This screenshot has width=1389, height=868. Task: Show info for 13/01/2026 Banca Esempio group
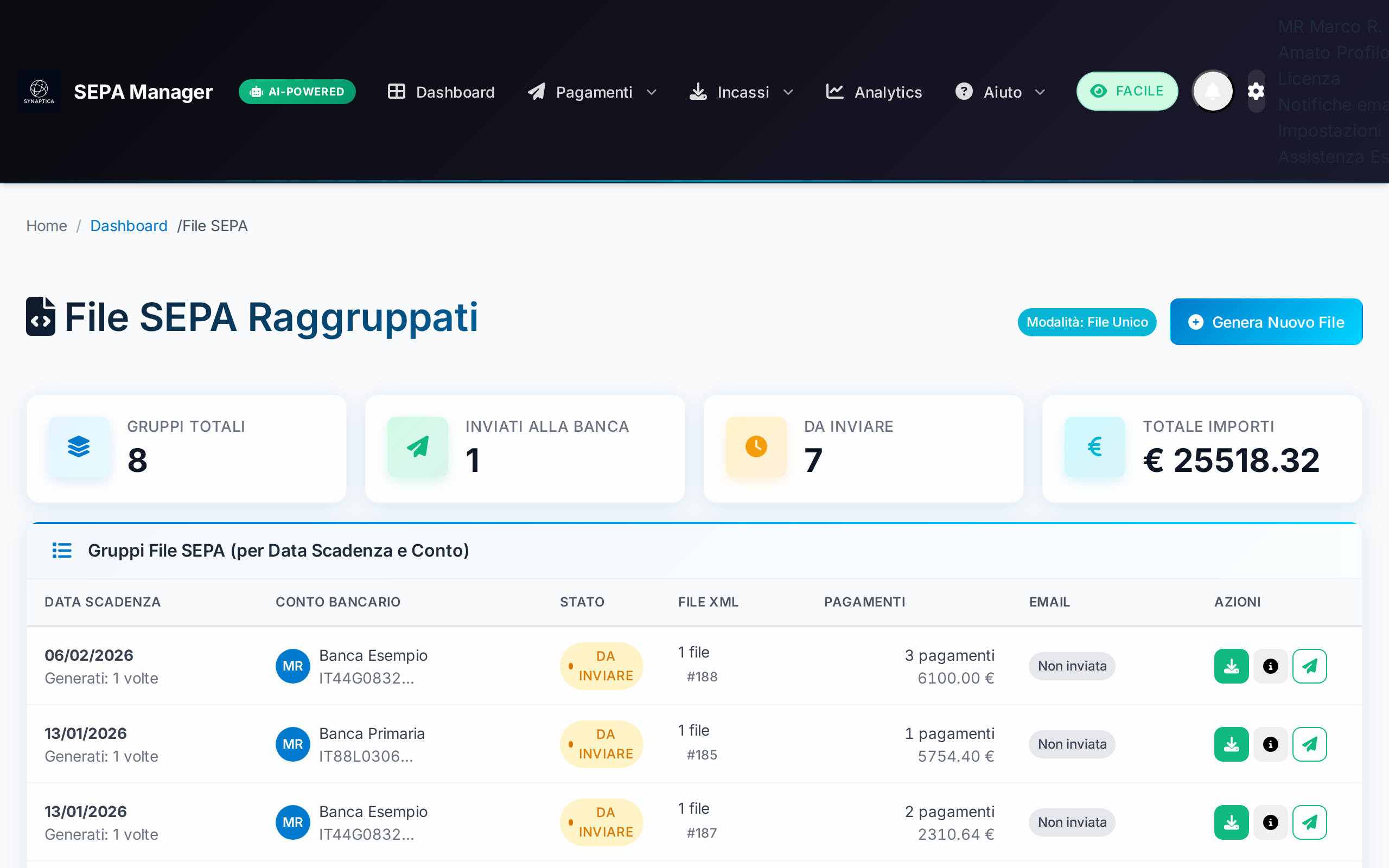(x=1270, y=822)
